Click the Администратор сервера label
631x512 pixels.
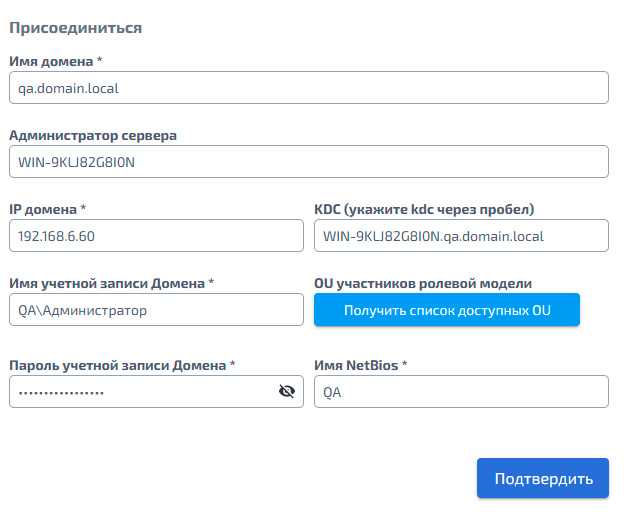point(93,135)
